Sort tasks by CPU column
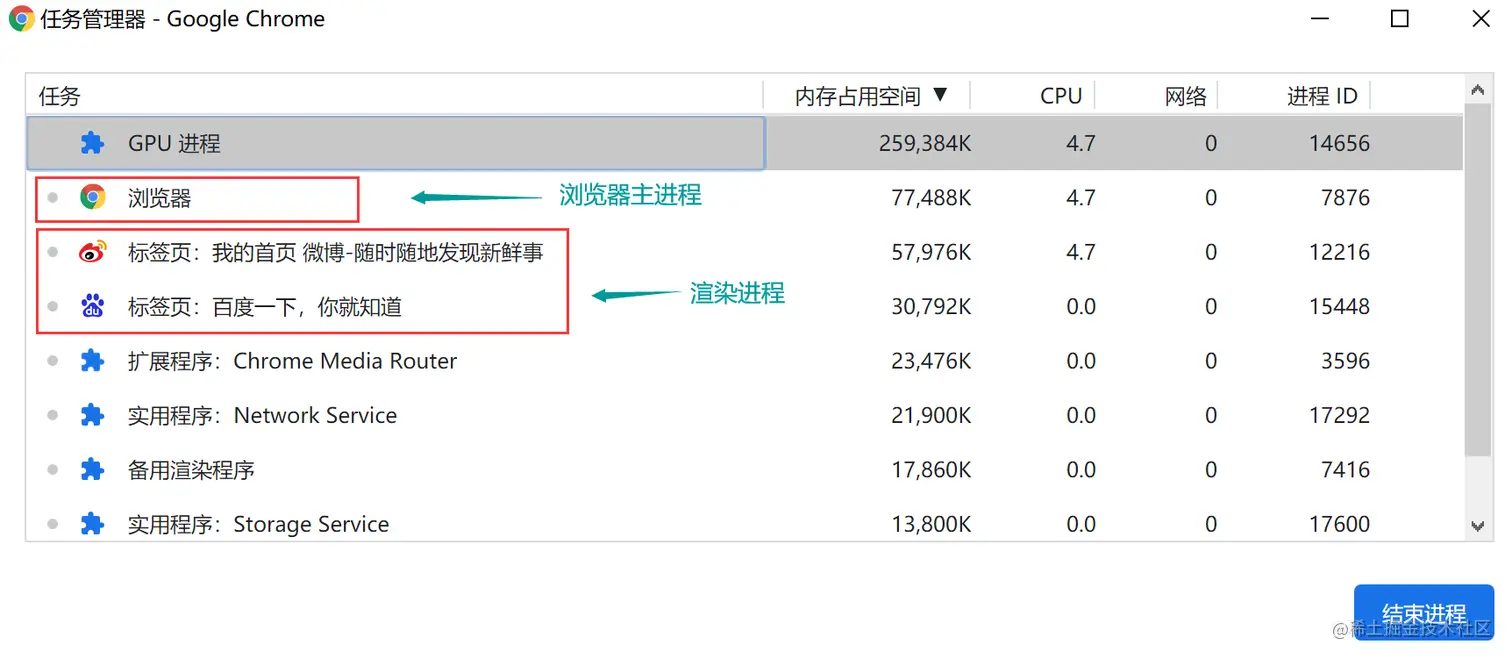1512x659 pixels. 1060,96
